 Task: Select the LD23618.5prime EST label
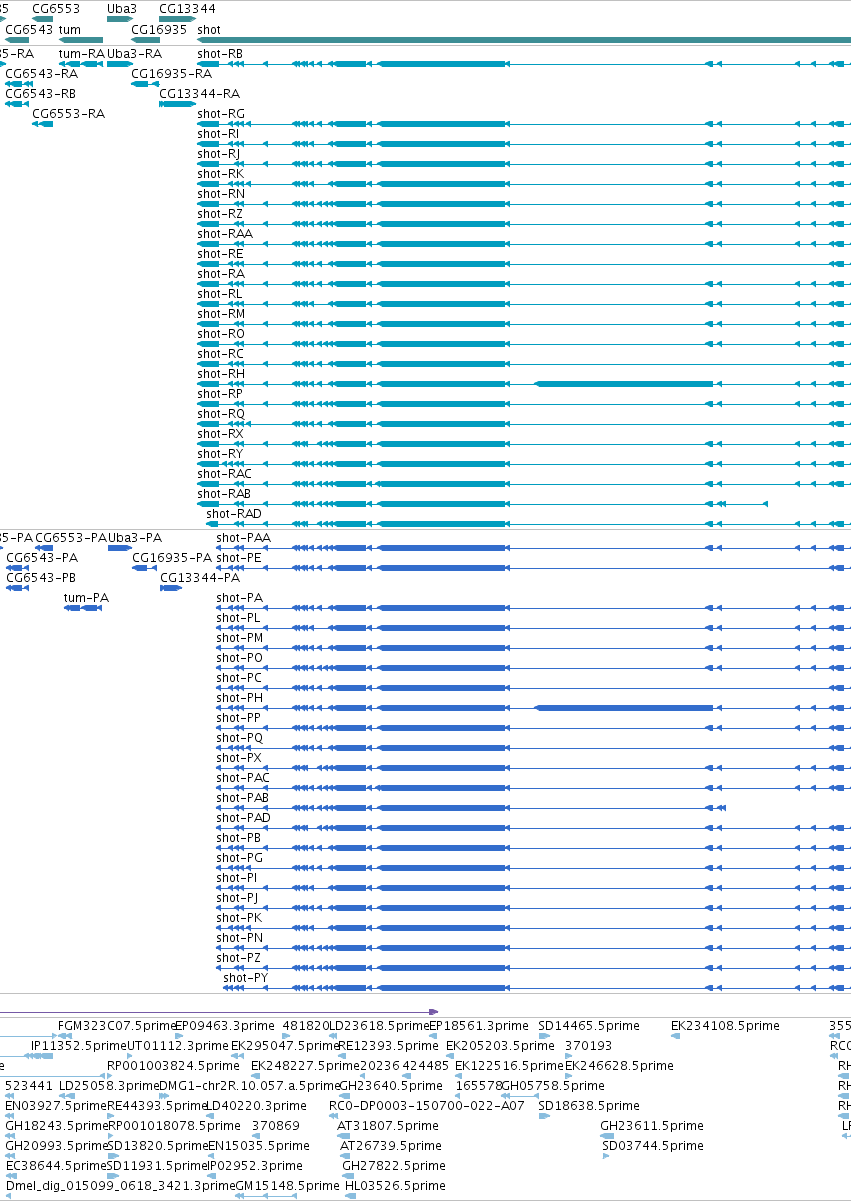(x=379, y=1025)
